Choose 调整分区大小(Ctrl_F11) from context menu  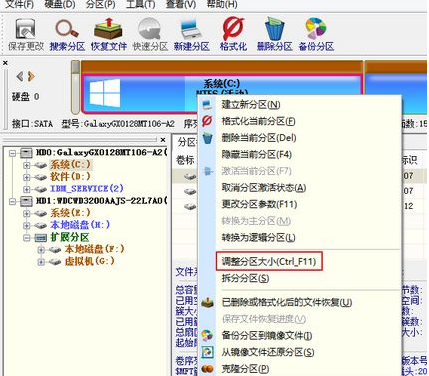(269, 261)
